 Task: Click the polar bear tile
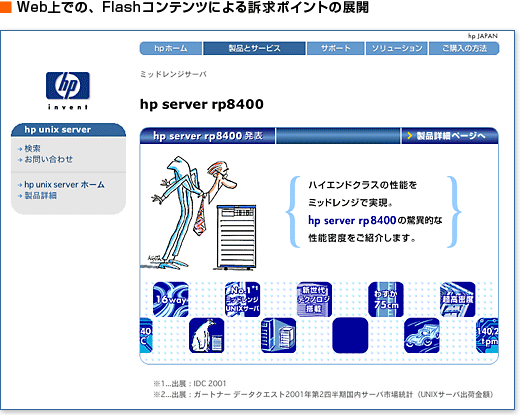click(x=206, y=335)
